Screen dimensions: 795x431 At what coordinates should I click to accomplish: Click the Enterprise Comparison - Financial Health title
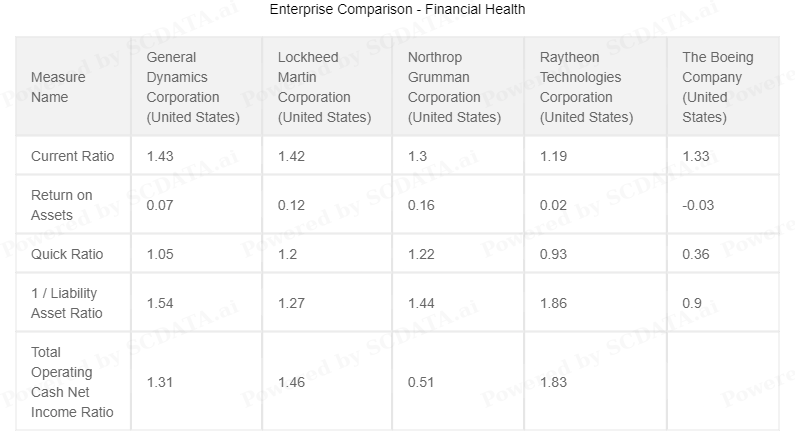pyautogui.click(x=398, y=9)
